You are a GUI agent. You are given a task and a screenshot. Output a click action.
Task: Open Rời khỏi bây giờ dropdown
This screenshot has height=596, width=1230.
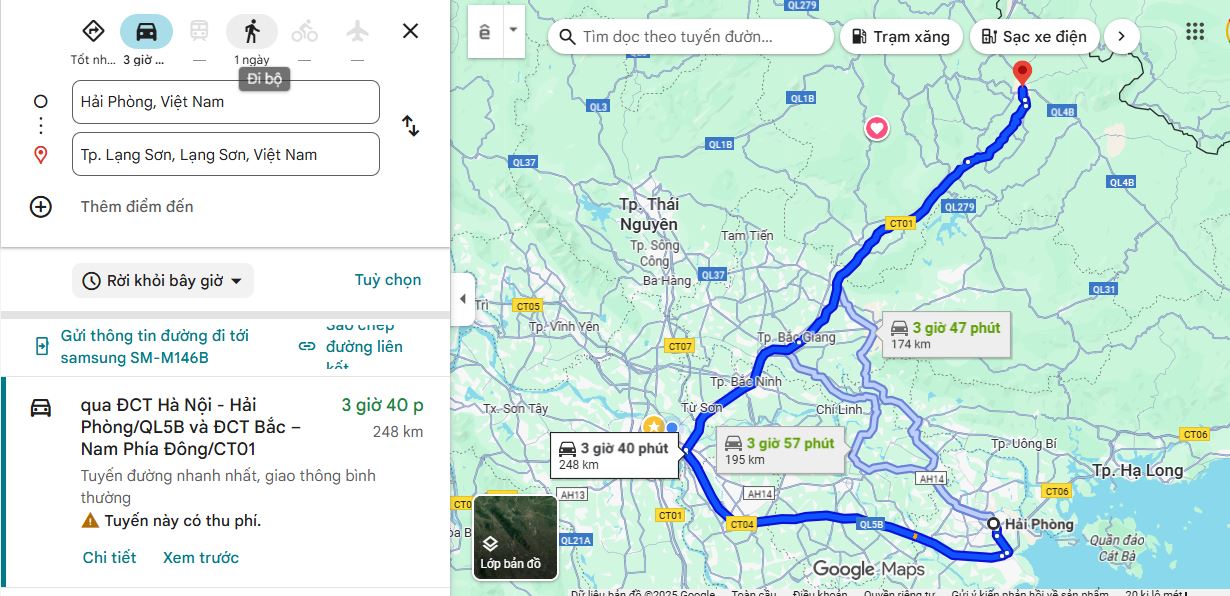(x=163, y=281)
